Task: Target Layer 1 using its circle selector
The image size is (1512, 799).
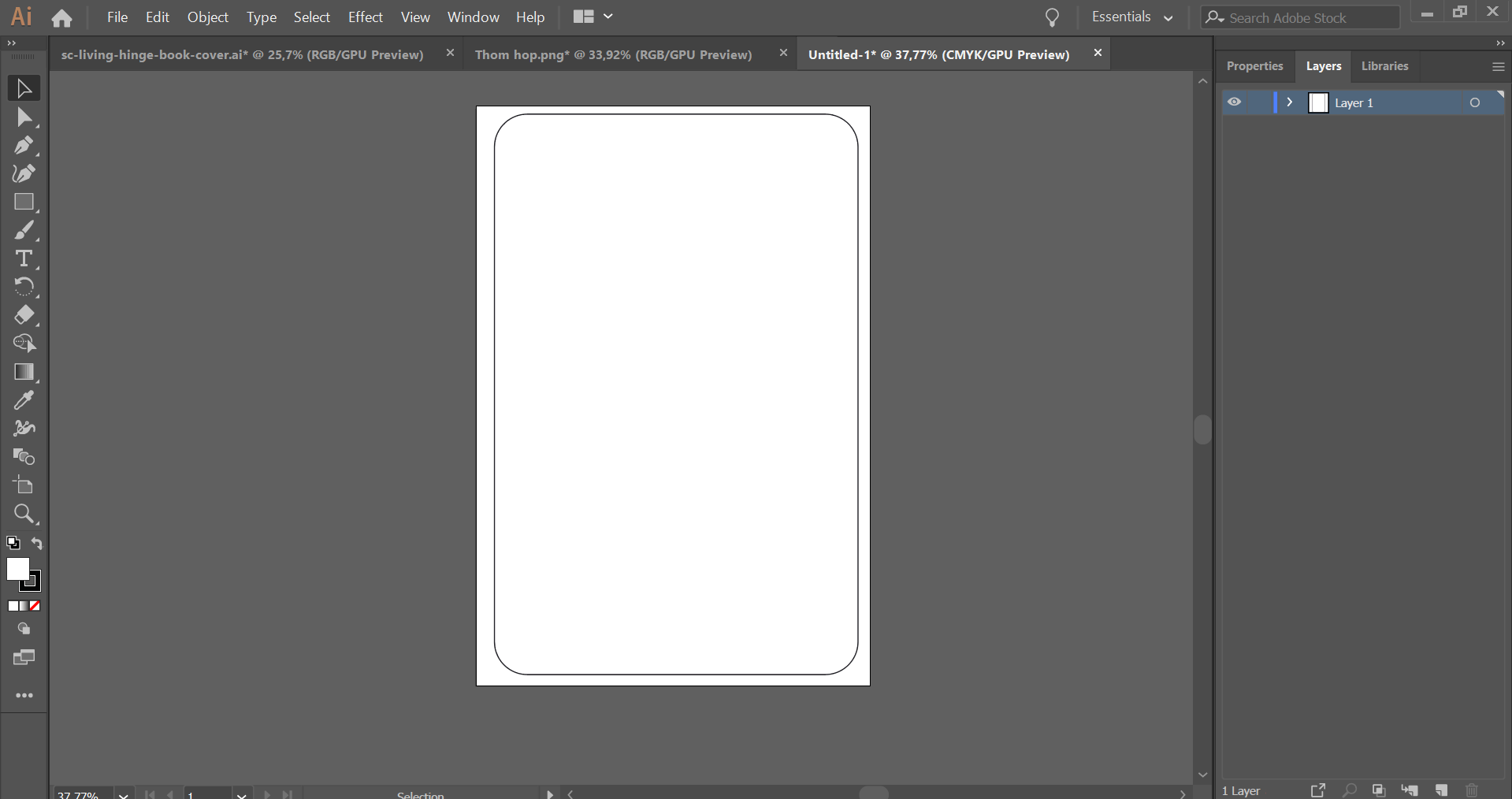Action: (1474, 102)
